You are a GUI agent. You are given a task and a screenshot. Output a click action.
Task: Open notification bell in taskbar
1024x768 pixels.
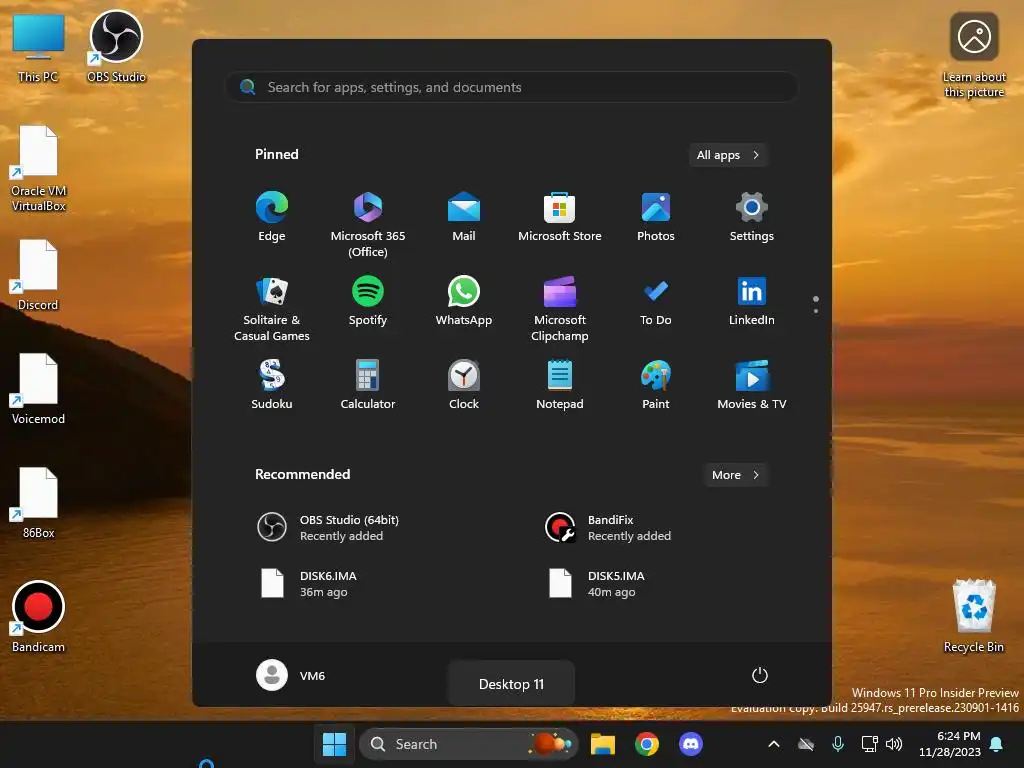click(x=997, y=744)
